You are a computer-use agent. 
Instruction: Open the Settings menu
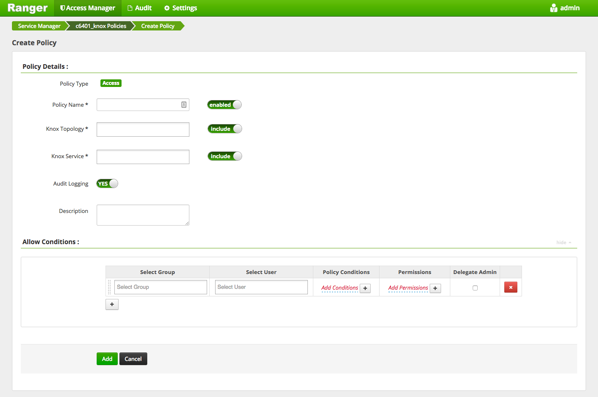coord(180,8)
